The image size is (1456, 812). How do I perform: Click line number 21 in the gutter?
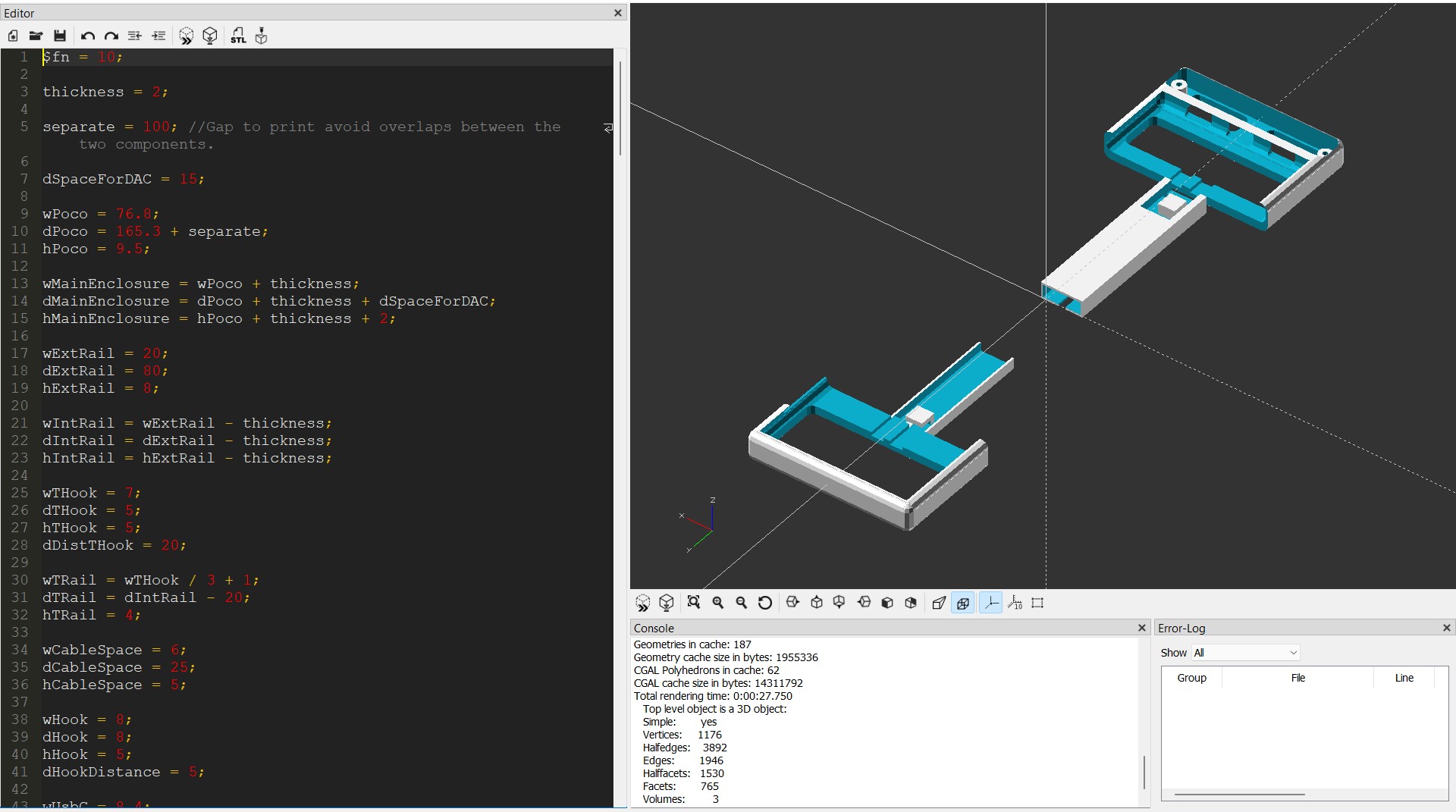click(20, 423)
